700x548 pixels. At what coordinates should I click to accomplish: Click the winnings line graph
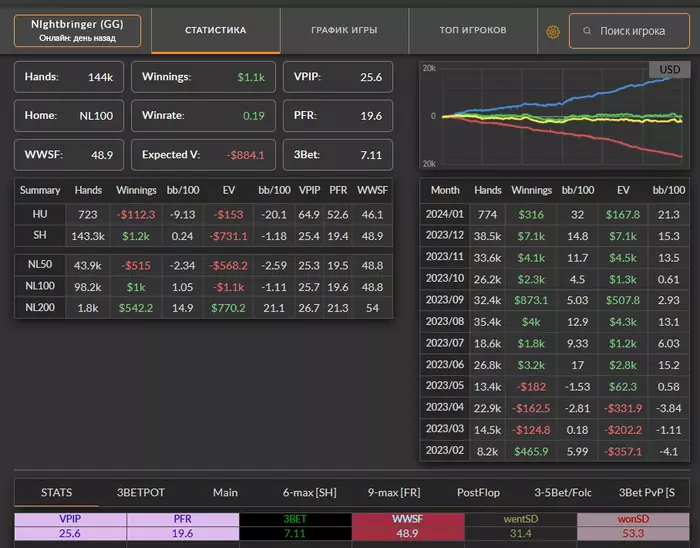[x=554, y=116]
